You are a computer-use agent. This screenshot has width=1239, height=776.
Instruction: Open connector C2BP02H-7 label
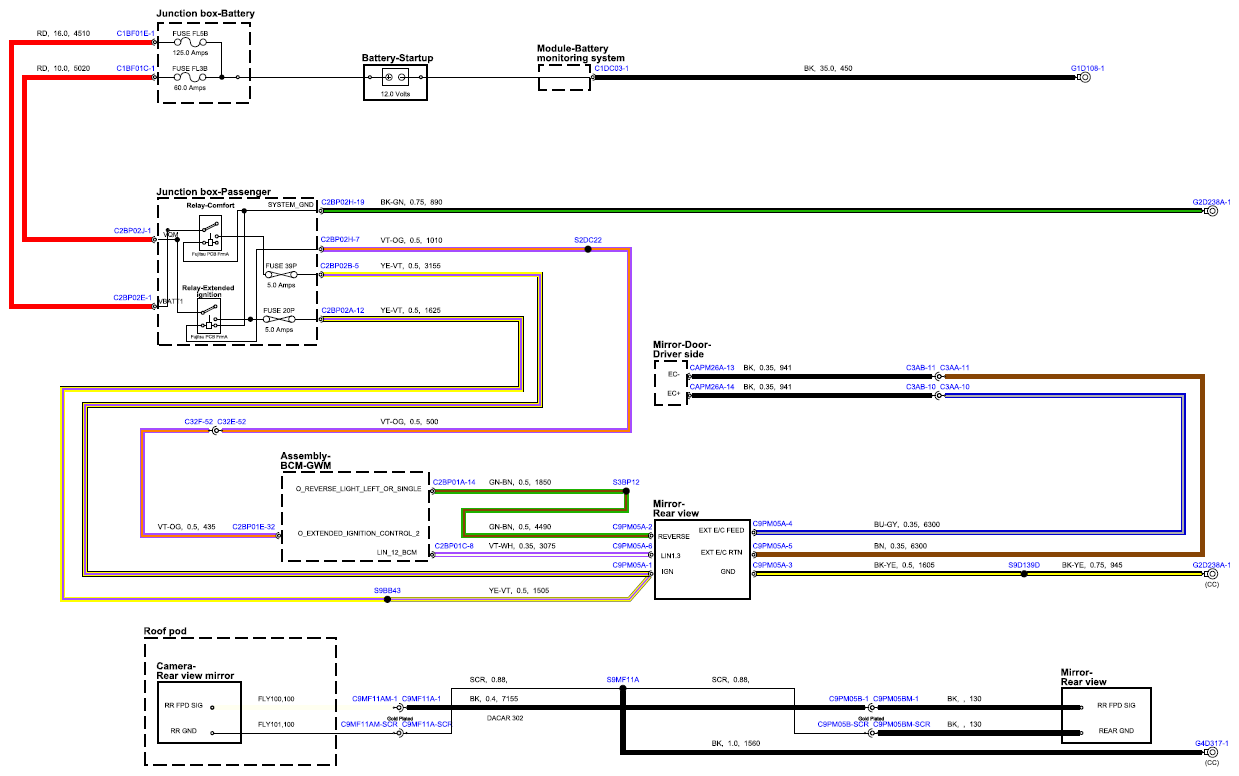(340, 240)
